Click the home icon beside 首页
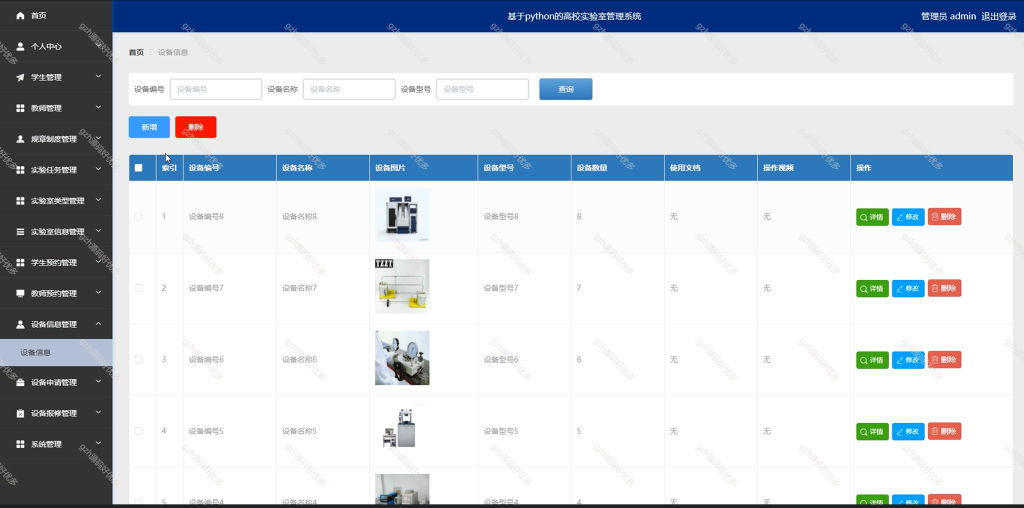The height and width of the screenshot is (508, 1024). pyautogui.click(x=20, y=15)
